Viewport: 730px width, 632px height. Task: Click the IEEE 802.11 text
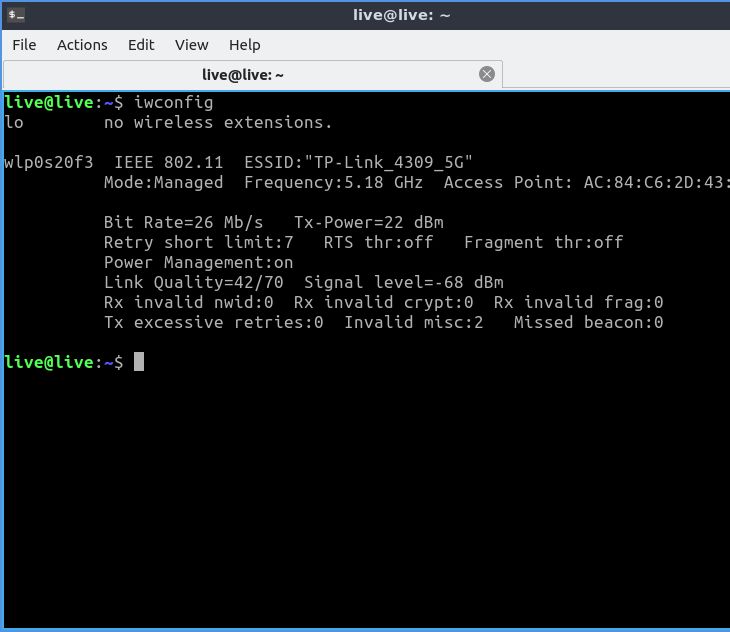[x=169, y=162]
